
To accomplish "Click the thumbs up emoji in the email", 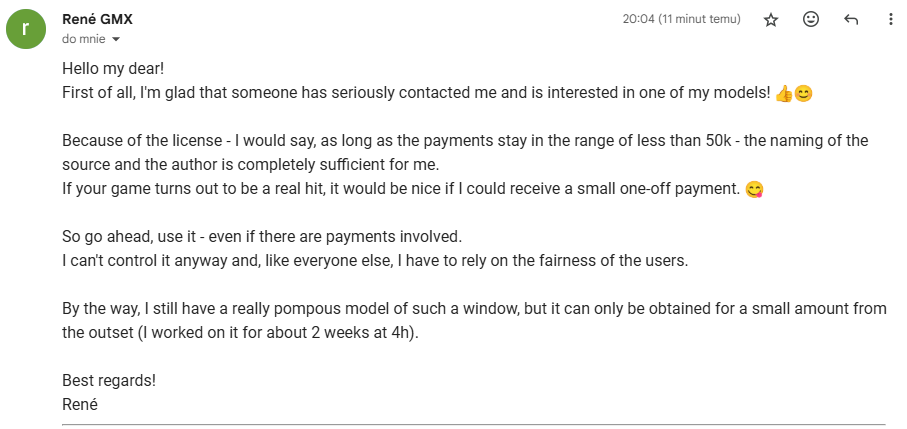I will [x=783, y=94].
